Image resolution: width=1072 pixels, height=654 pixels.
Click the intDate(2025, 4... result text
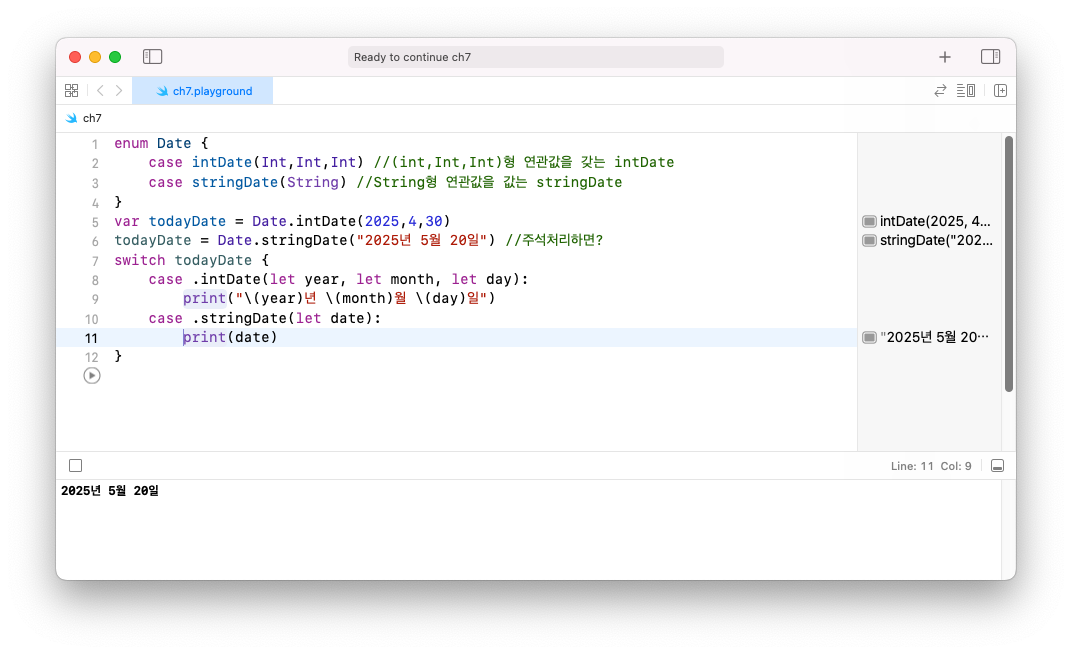pyautogui.click(x=935, y=221)
